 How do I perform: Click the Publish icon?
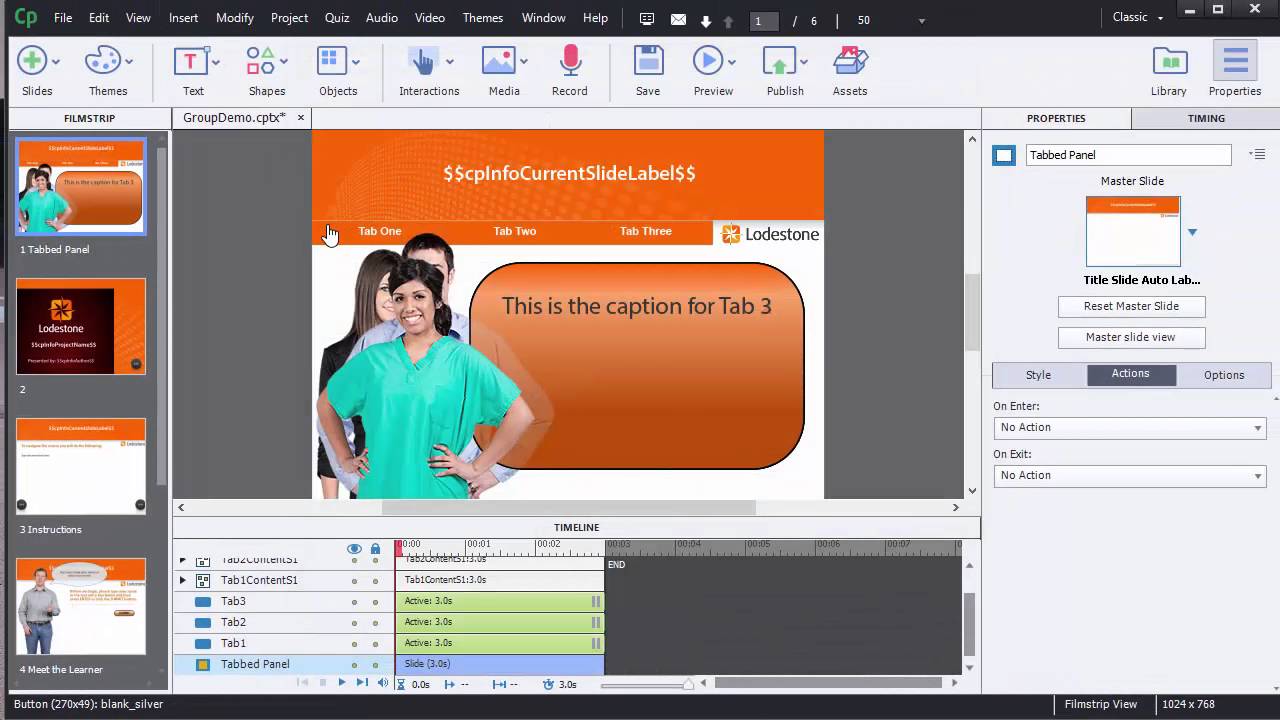779,61
